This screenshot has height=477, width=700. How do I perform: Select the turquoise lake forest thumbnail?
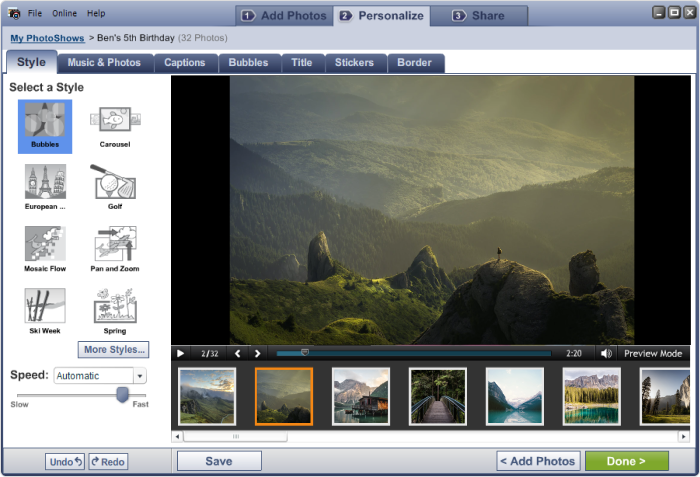[x=592, y=396]
